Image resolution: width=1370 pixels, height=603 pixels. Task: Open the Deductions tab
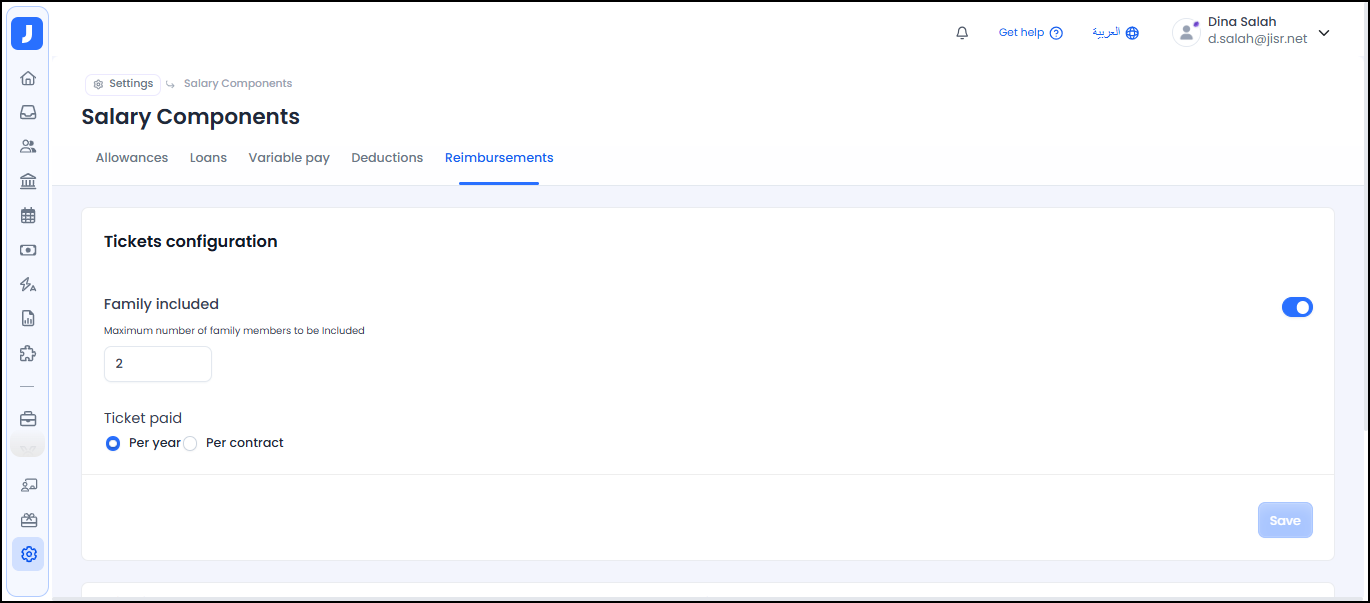tap(387, 158)
